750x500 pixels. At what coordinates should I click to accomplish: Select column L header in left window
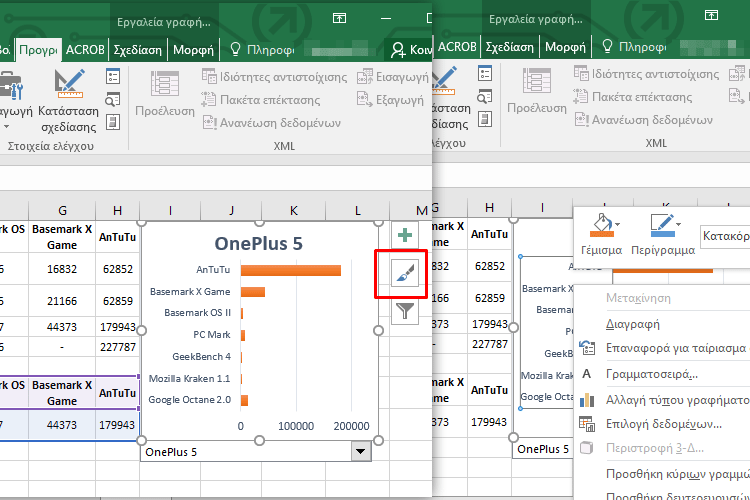(358, 211)
